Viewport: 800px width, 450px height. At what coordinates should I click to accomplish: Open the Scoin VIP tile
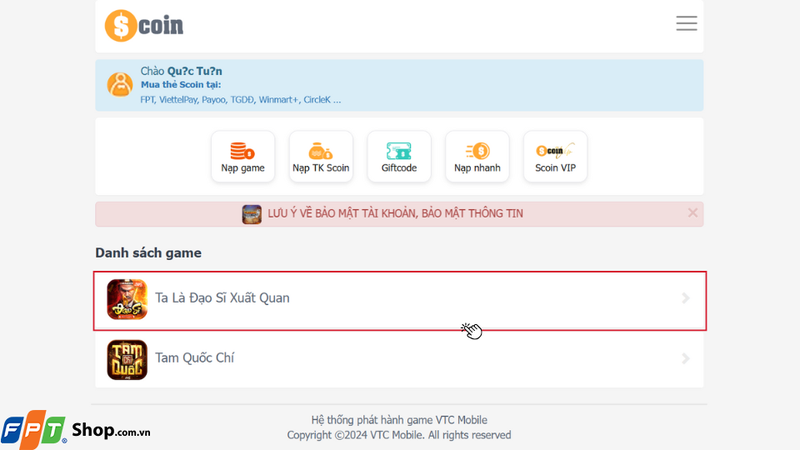555,157
